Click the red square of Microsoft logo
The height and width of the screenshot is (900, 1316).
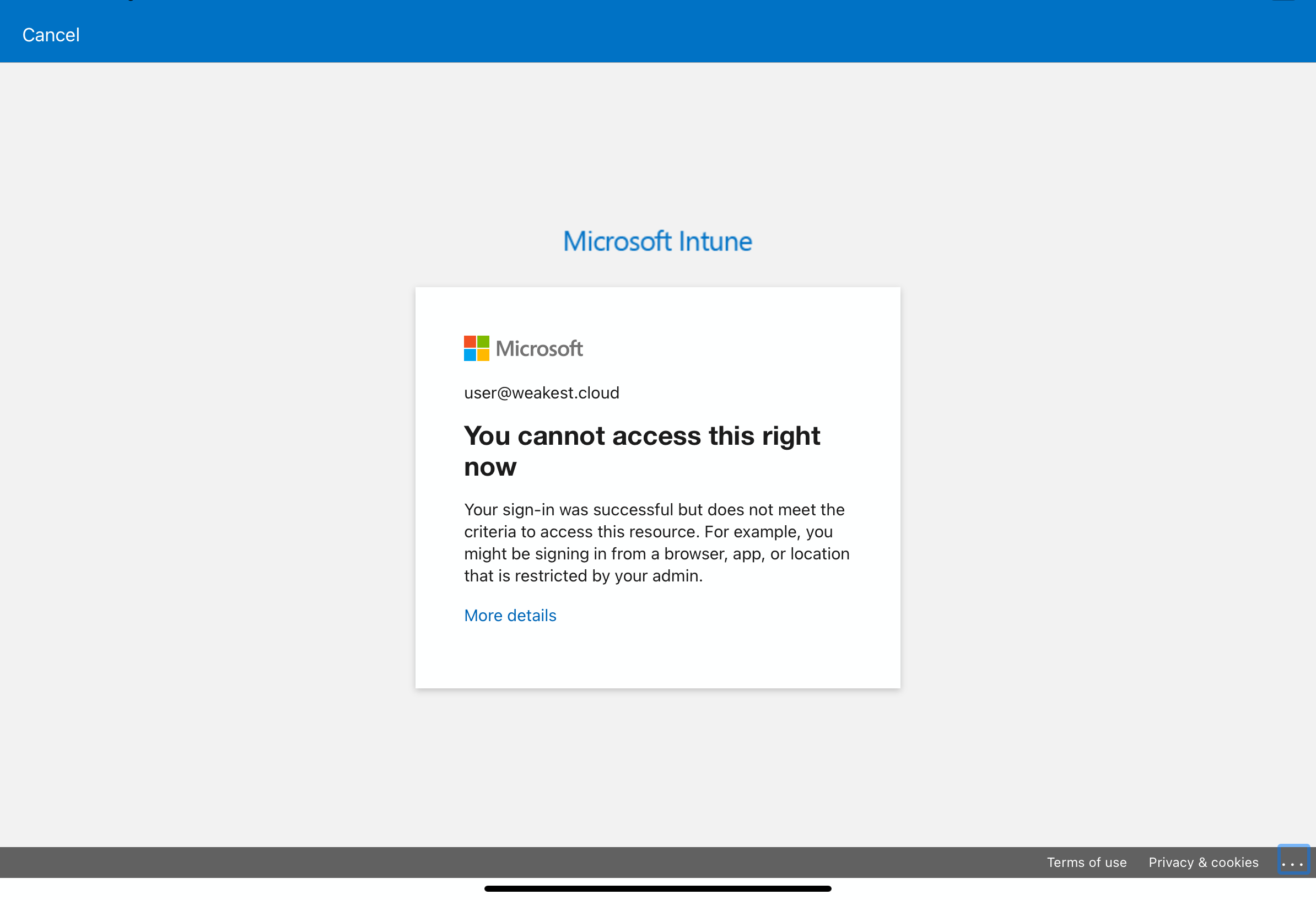click(470, 342)
